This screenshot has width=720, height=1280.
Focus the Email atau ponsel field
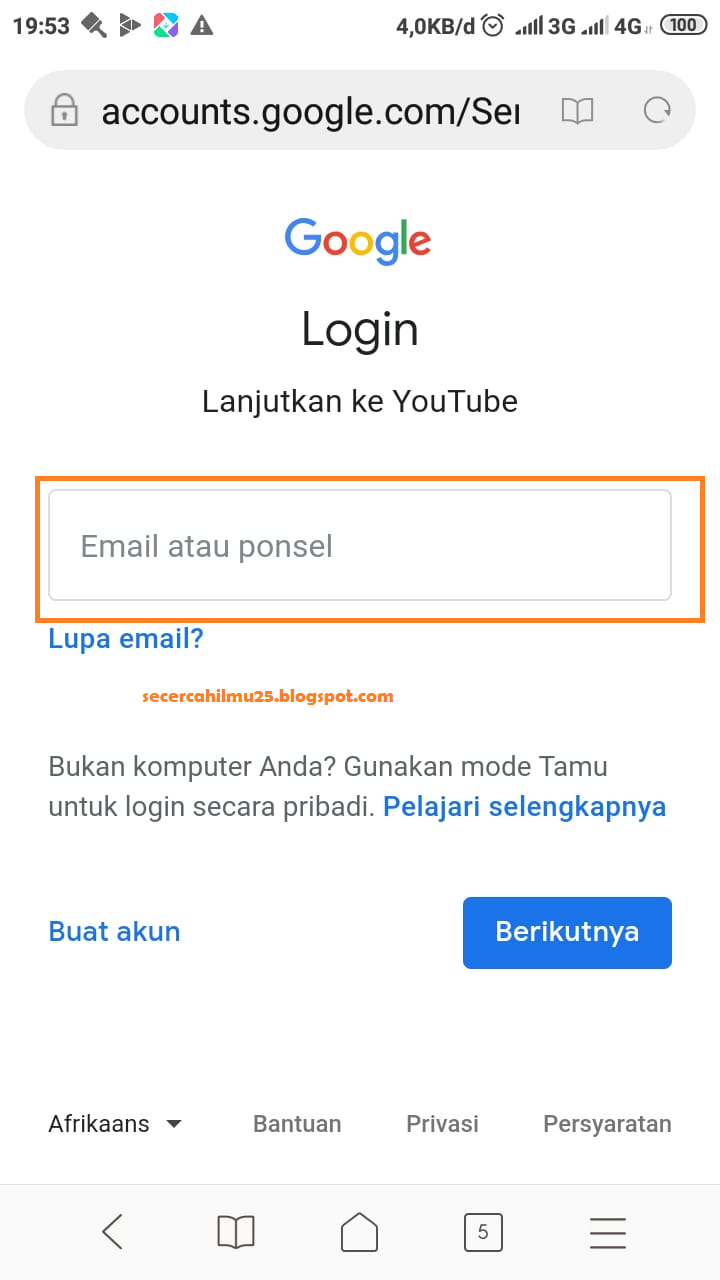click(x=360, y=545)
